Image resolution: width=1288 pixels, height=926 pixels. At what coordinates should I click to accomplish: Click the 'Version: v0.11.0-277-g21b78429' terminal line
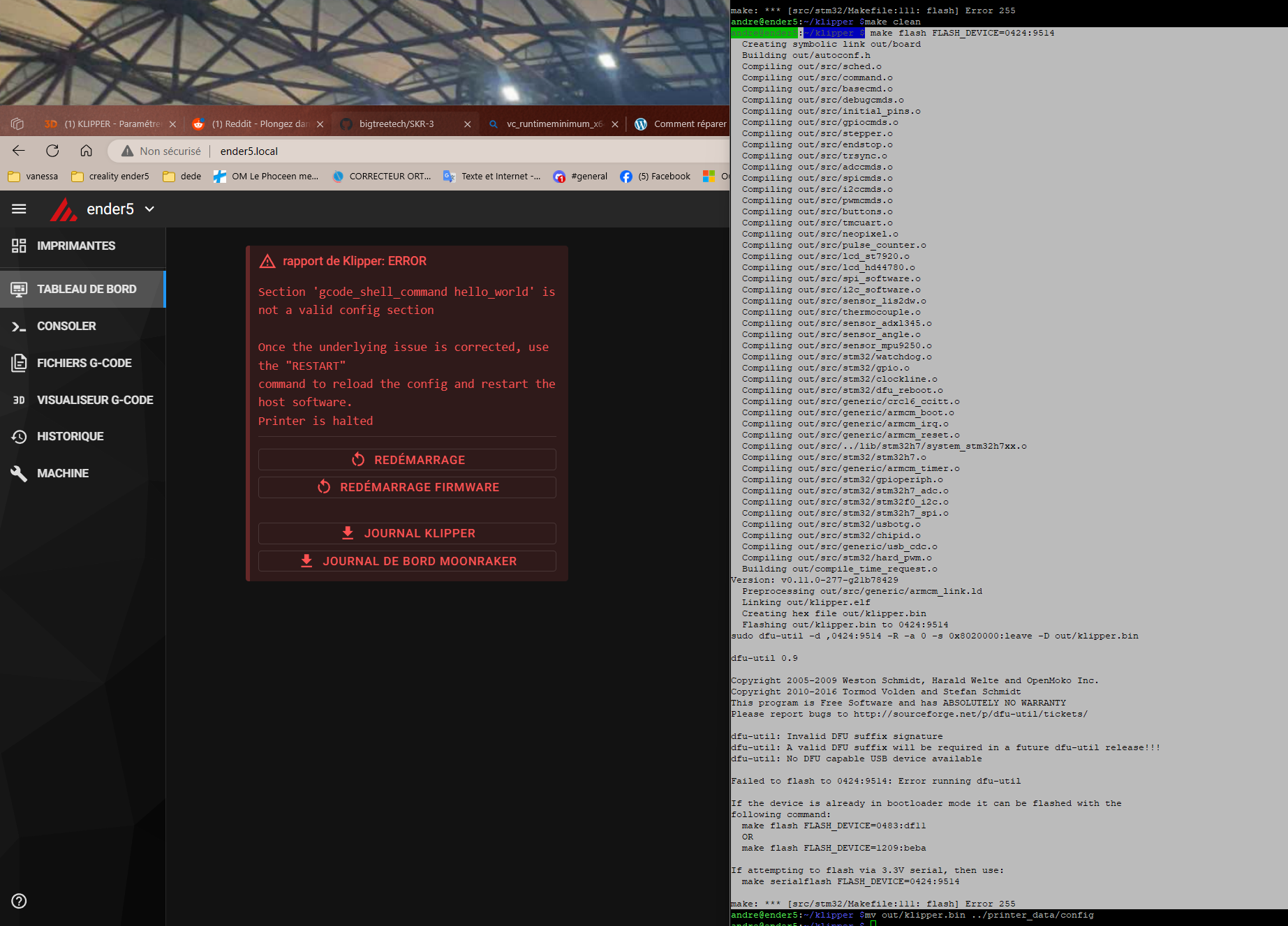815,580
